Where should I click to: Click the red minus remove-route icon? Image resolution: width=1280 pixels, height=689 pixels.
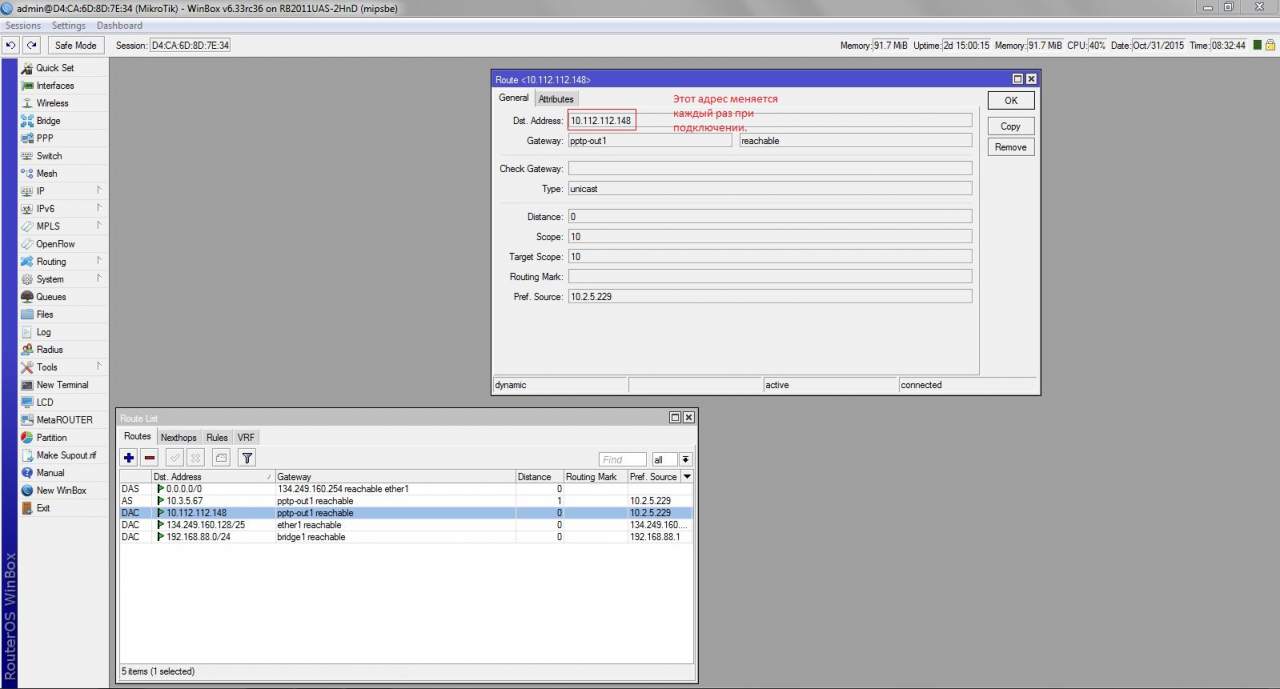pyautogui.click(x=149, y=458)
